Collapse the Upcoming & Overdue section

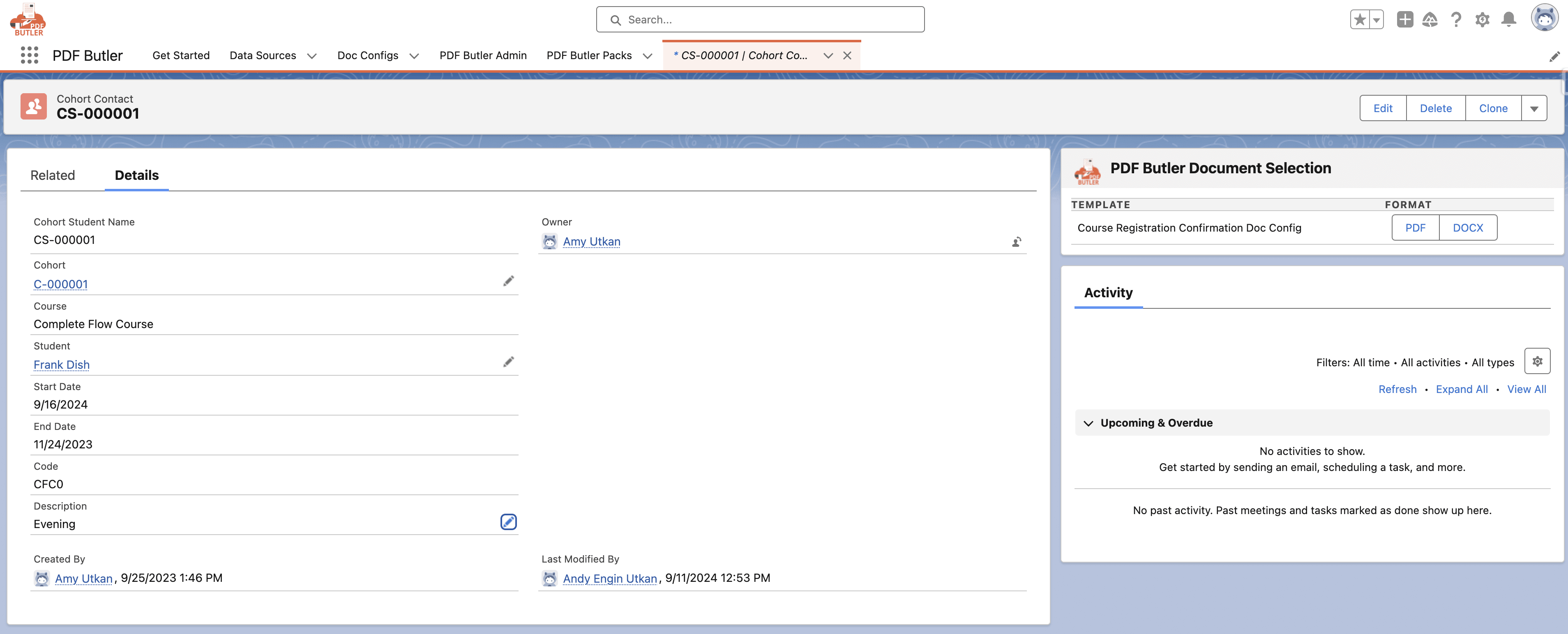coord(1088,423)
